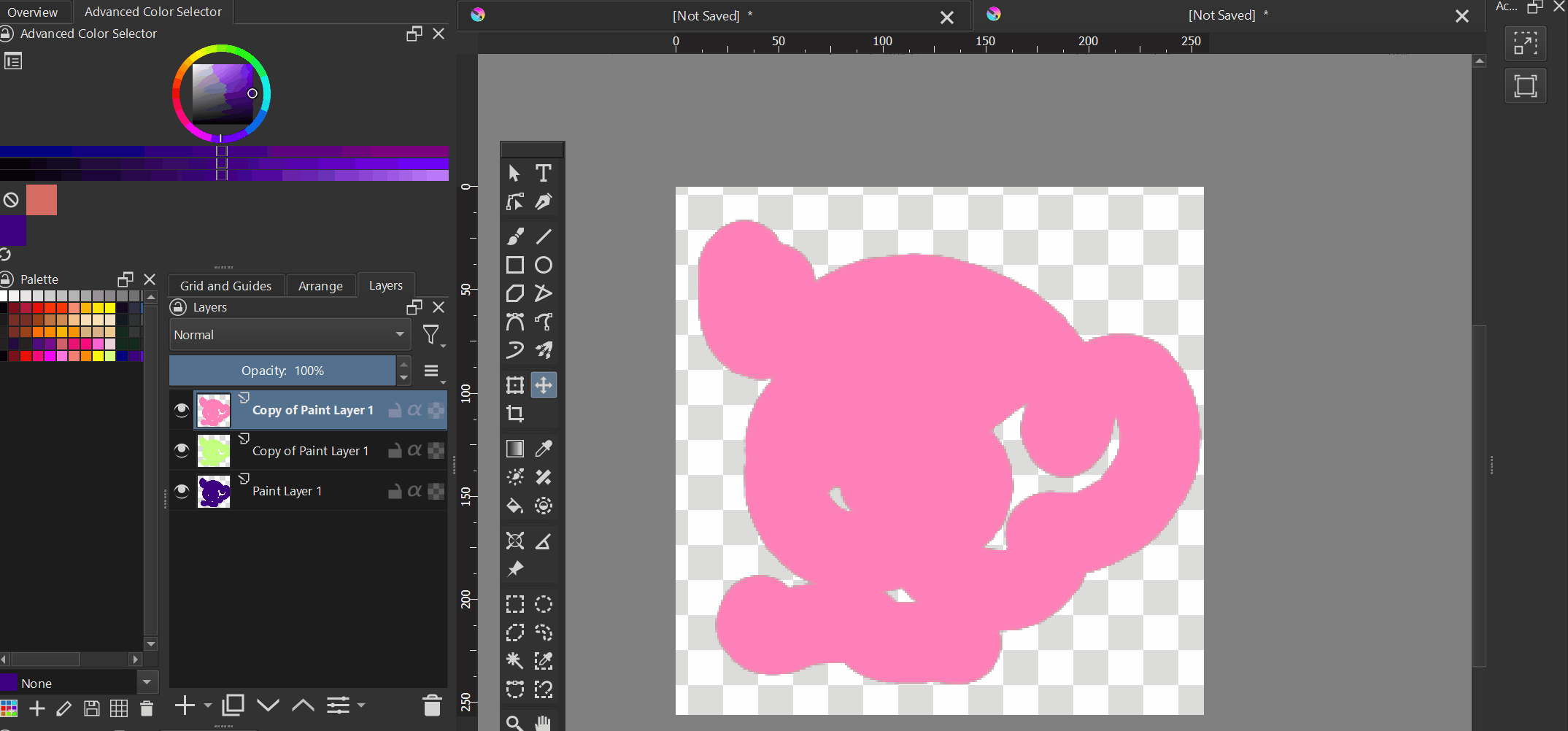Viewport: 1568px width, 731px height.
Task: Toggle alpha lock on pink layer copy
Action: [x=436, y=410]
